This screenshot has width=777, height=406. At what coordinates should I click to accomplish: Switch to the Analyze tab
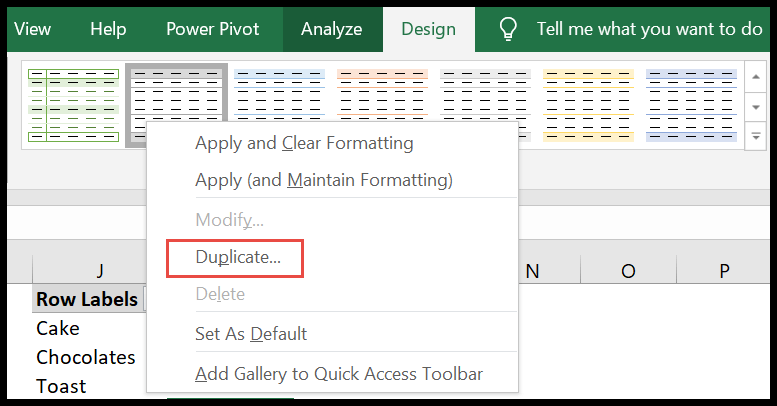pyautogui.click(x=331, y=29)
